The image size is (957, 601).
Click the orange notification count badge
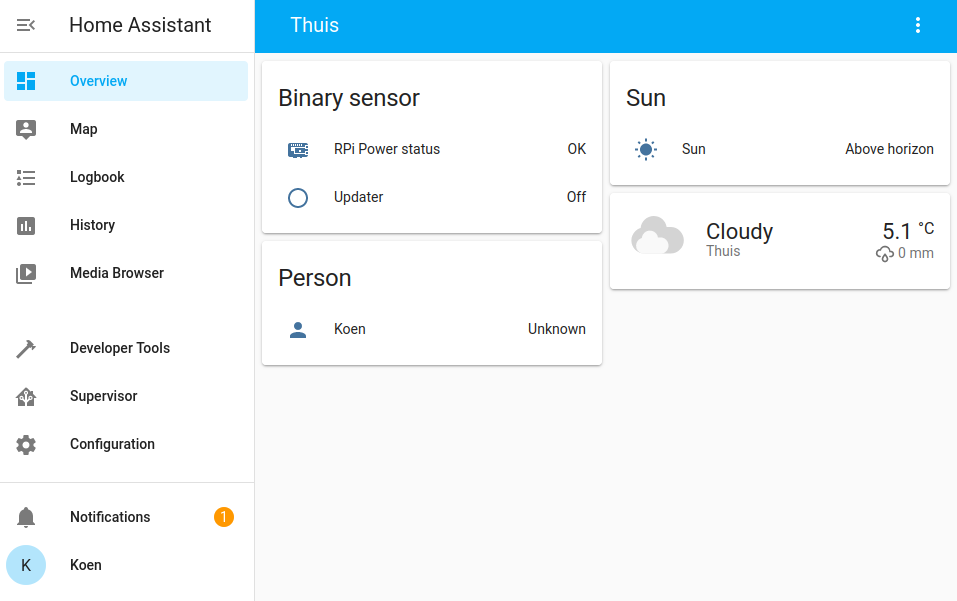tap(224, 517)
